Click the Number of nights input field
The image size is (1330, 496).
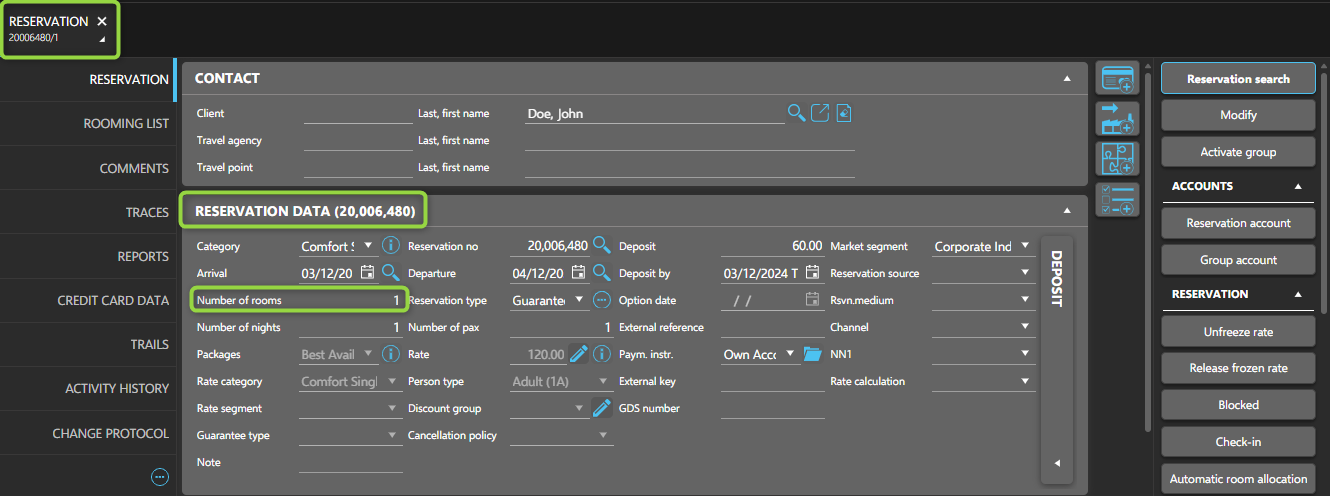click(x=350, y=327)
